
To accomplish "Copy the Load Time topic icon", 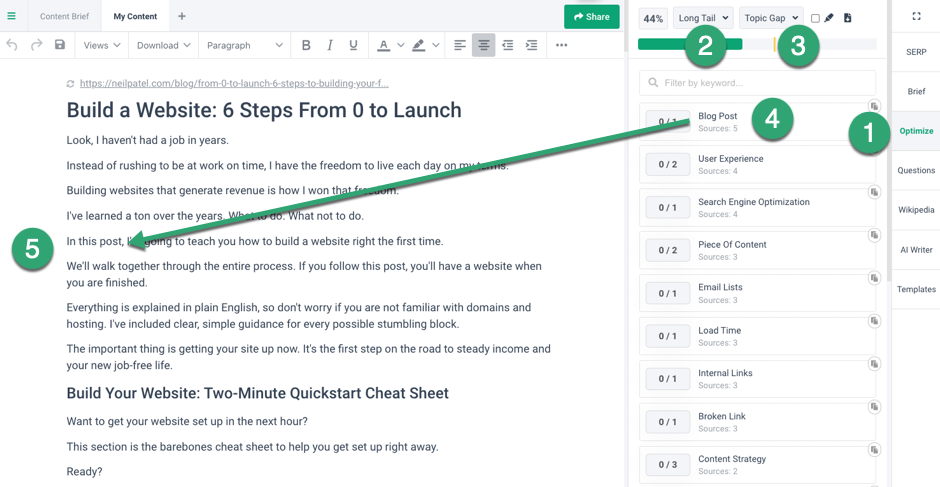I will 875,321.
